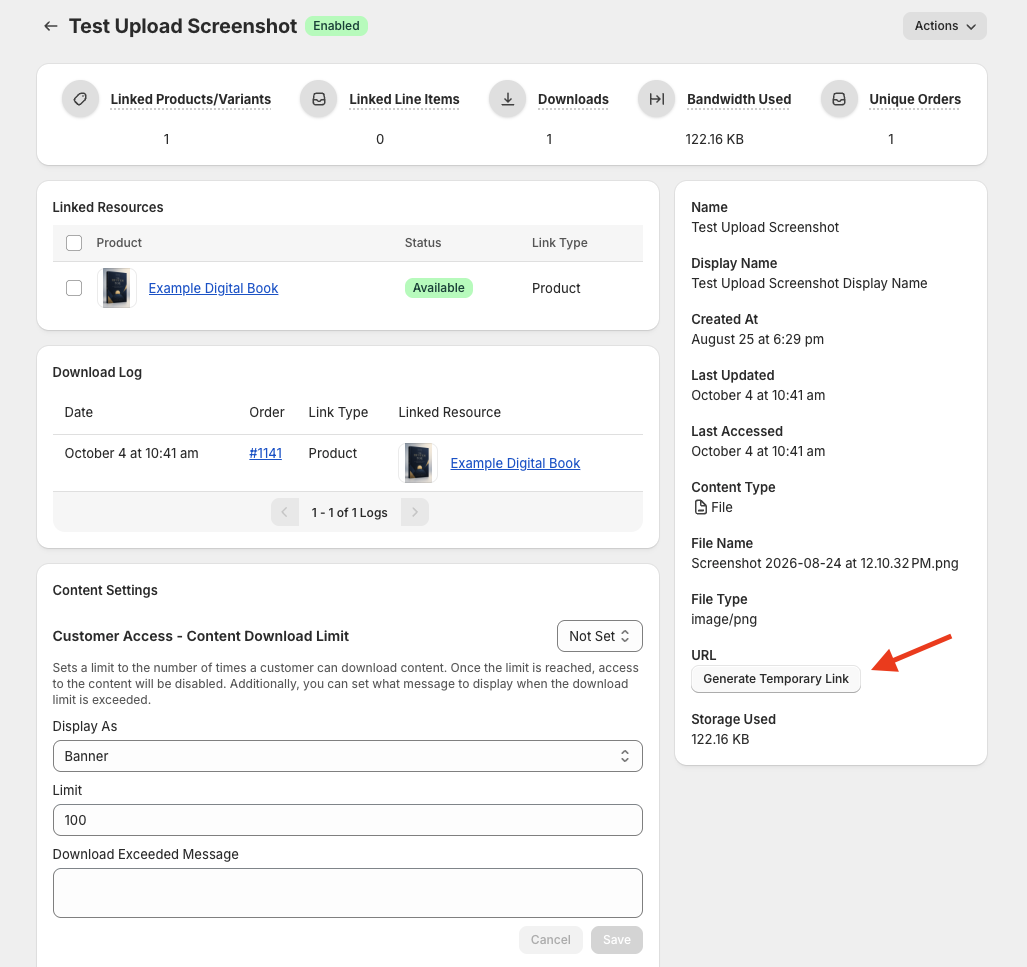Click the Save button
1027x967 pixels.
[616, 939]
